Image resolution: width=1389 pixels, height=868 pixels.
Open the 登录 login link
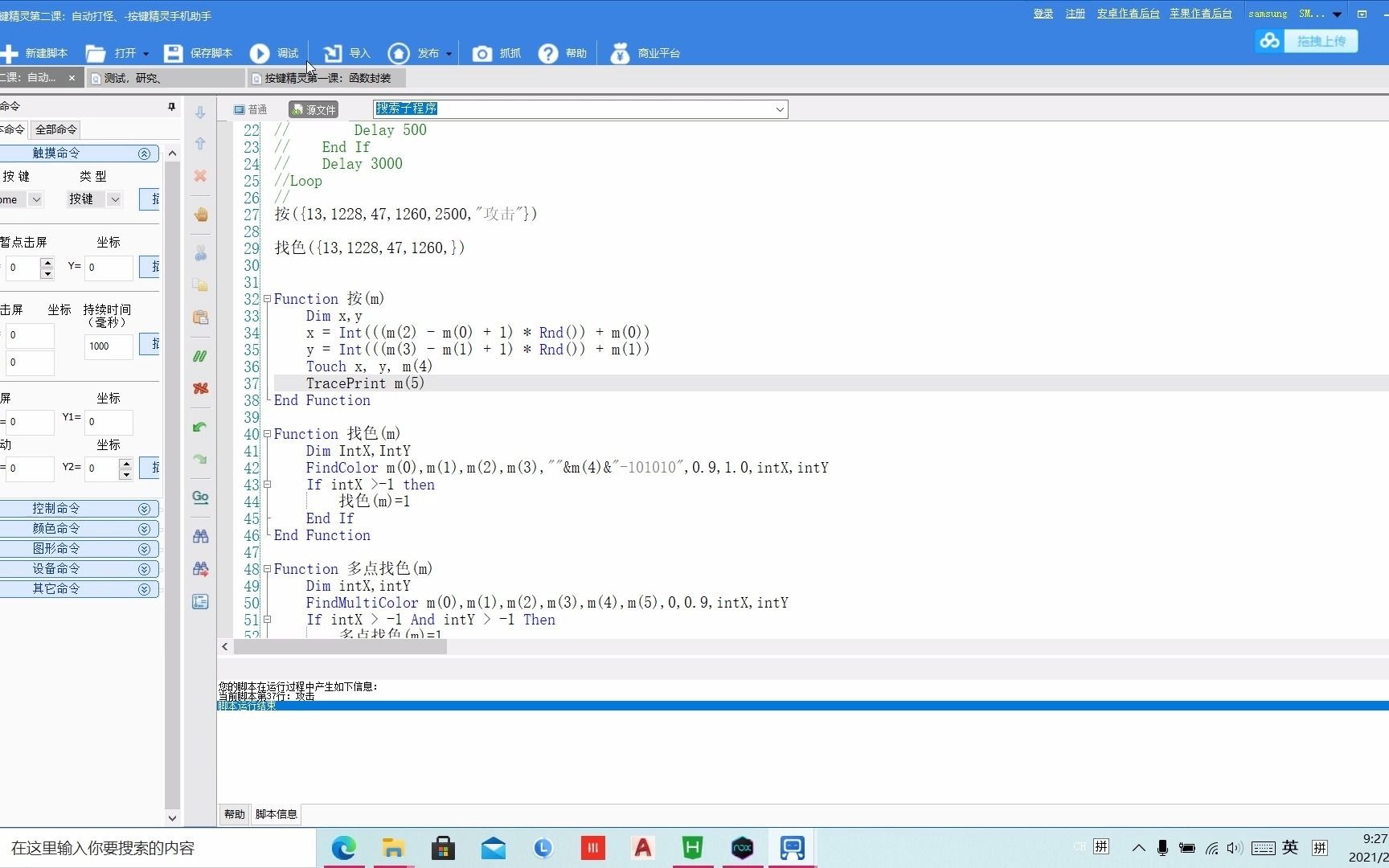pos(1043,14)
